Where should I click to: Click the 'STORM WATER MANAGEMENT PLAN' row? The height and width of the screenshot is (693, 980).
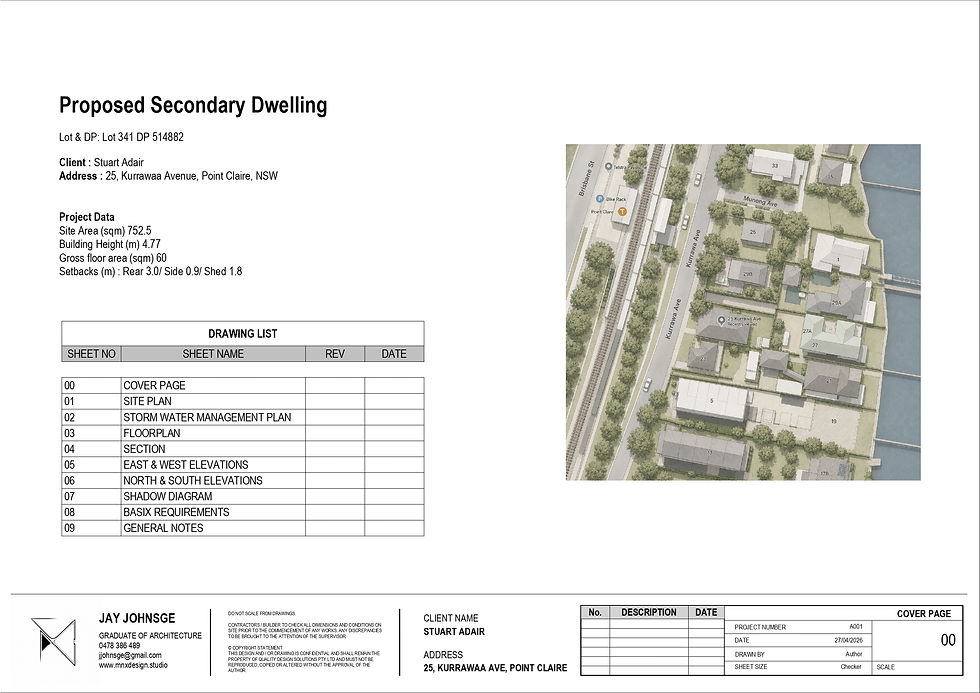coord(242,417)
